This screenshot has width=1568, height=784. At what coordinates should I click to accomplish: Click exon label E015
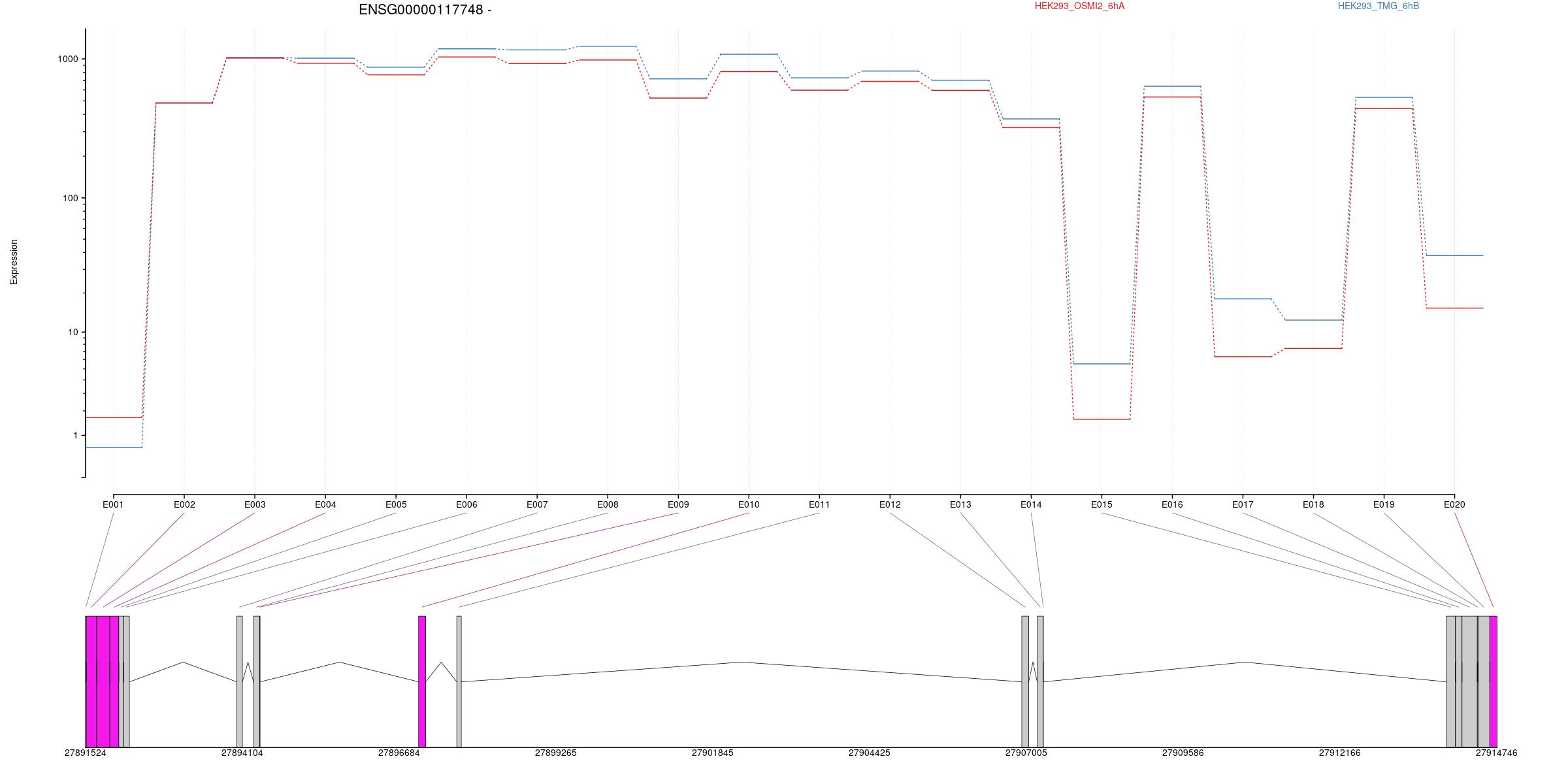(x=1102, y=504)
